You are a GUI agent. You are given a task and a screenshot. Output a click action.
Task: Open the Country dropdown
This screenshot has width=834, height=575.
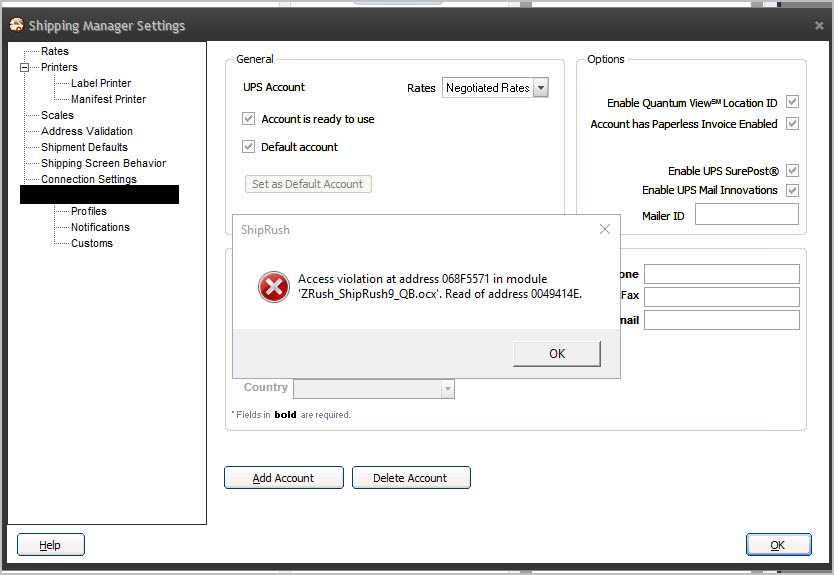pyautogui.click(x=448, y=389)
